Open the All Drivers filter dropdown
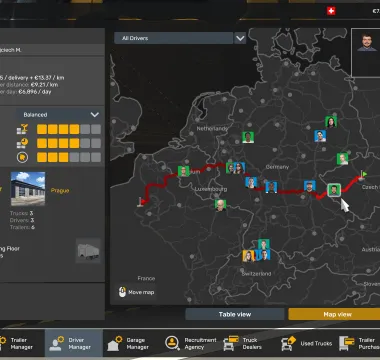This screenshot has width=380, height=360. pos(173,38)
